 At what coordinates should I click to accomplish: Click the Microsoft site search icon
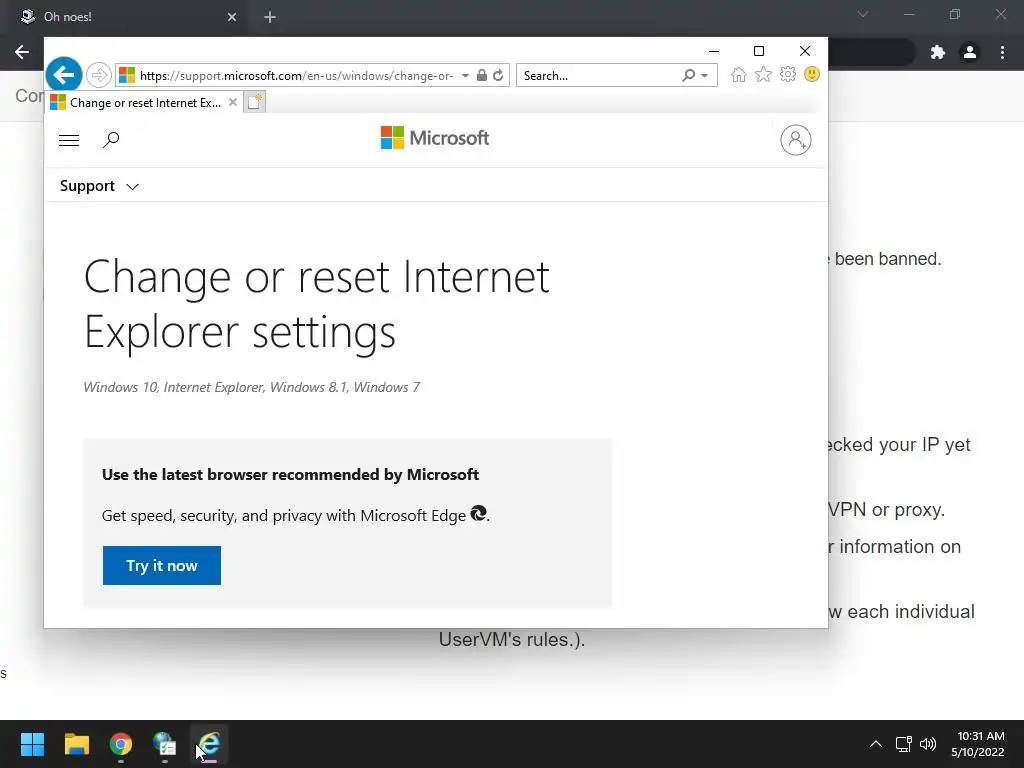pos(111,139)
